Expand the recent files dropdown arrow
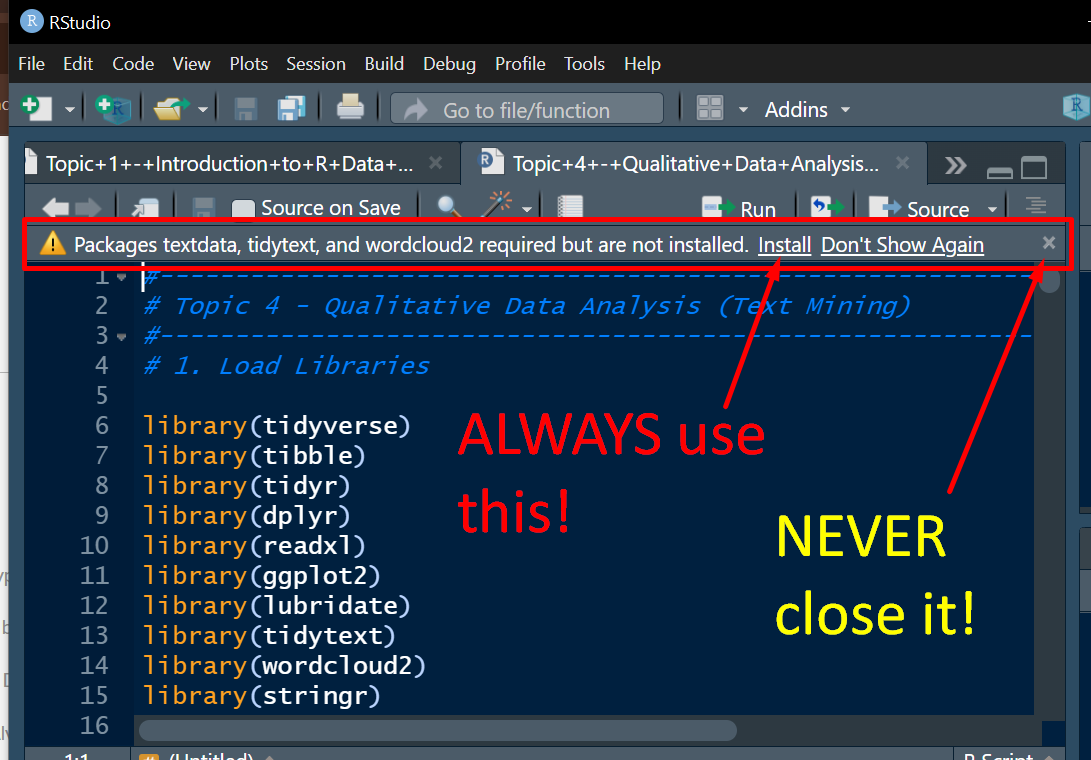This screenshot has height=760, width=1091. (202, 110)
